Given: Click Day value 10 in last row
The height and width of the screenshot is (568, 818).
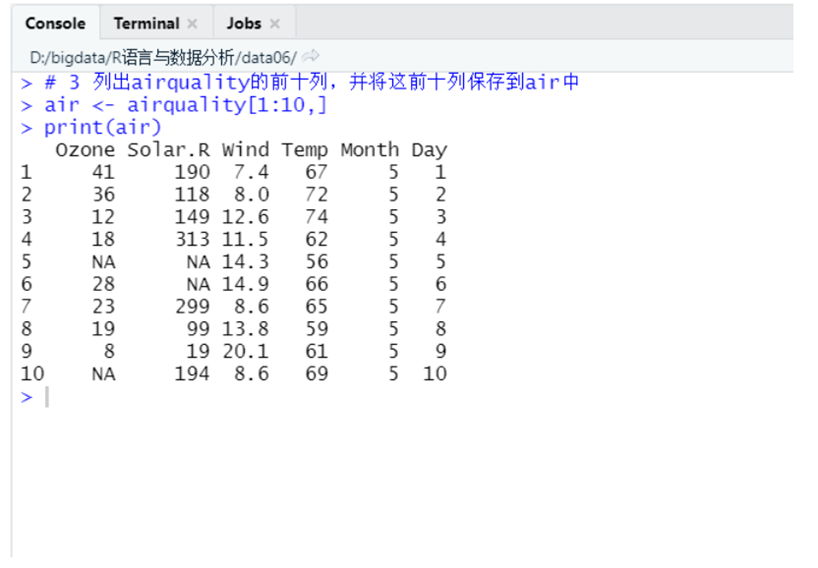Looking at the screenshot, I should click(435, 374).
